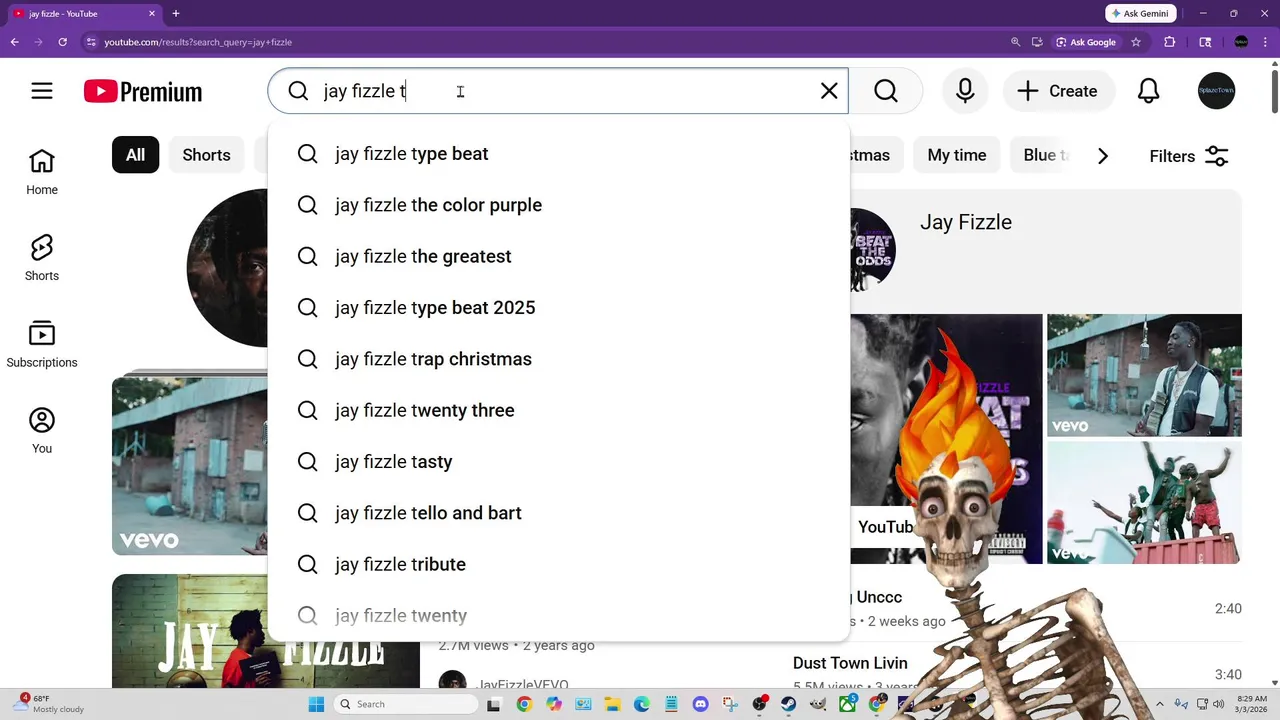1280x720 pixels.
Task: Go to the YouTube Premium logo home
Action: [143, 92]
